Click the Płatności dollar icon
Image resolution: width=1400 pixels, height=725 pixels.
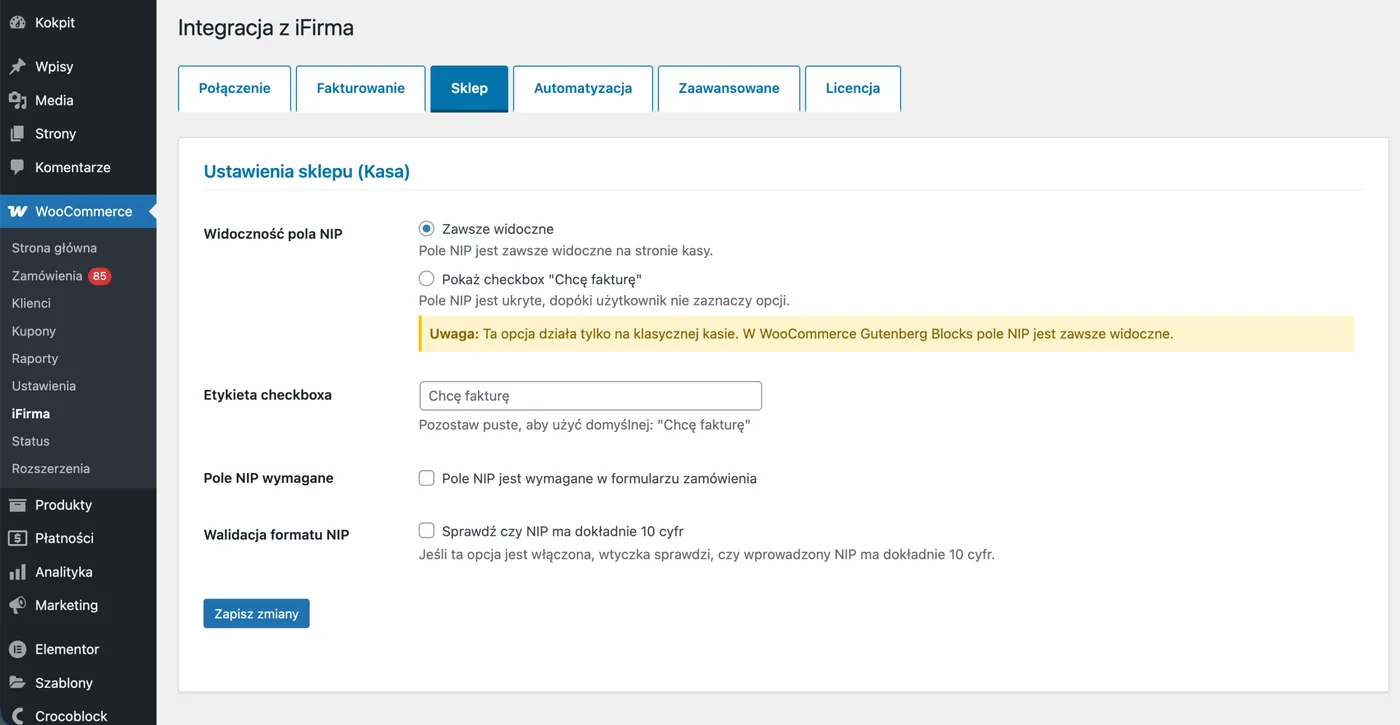coord(17,538)
